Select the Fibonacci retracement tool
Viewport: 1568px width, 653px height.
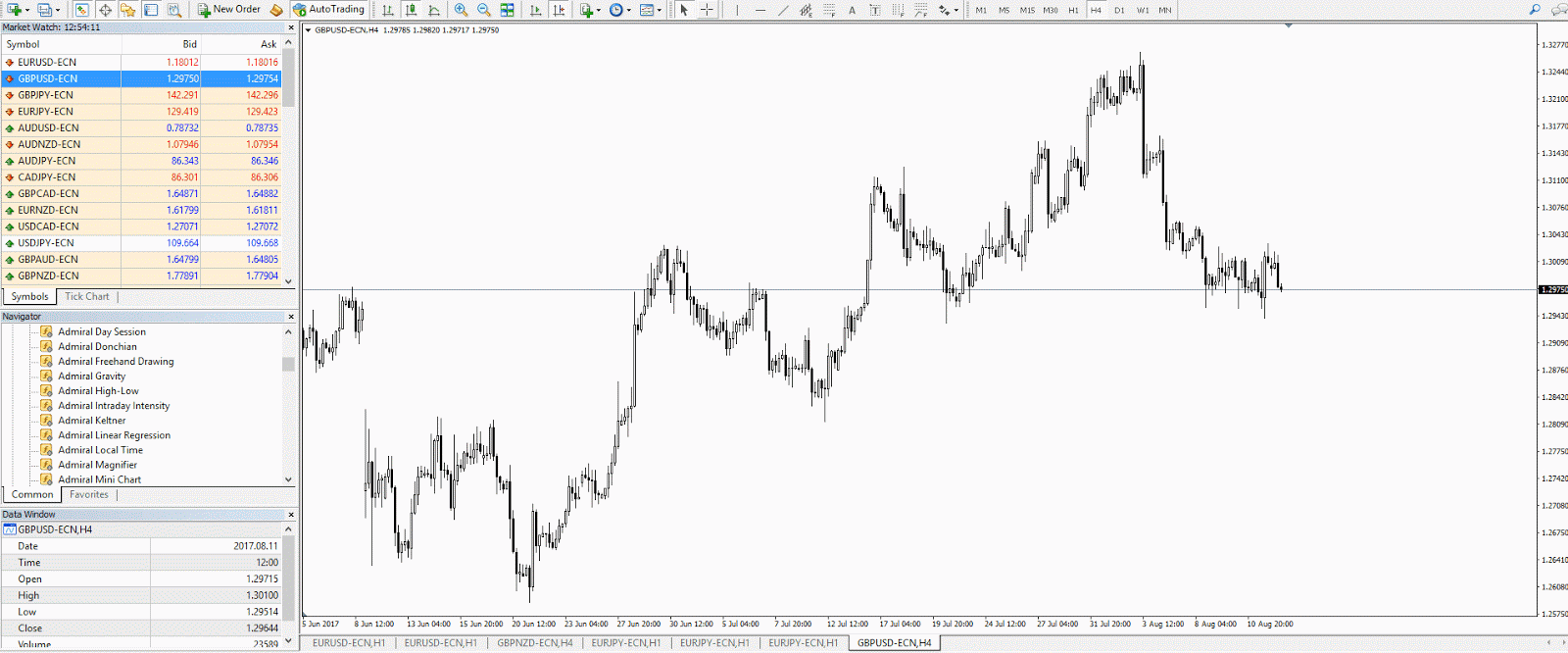point(829,10)
